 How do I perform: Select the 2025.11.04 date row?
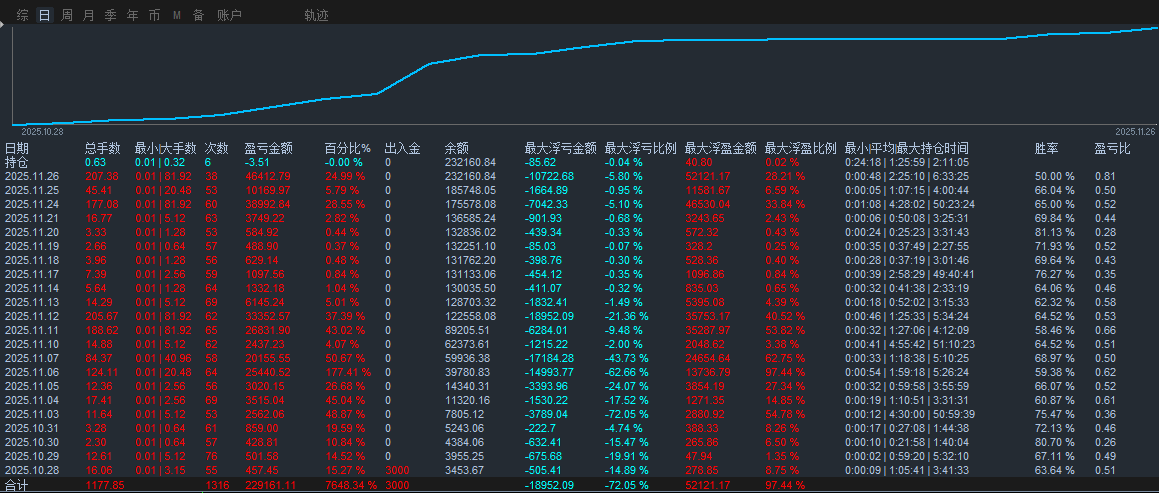click(580, 401)
